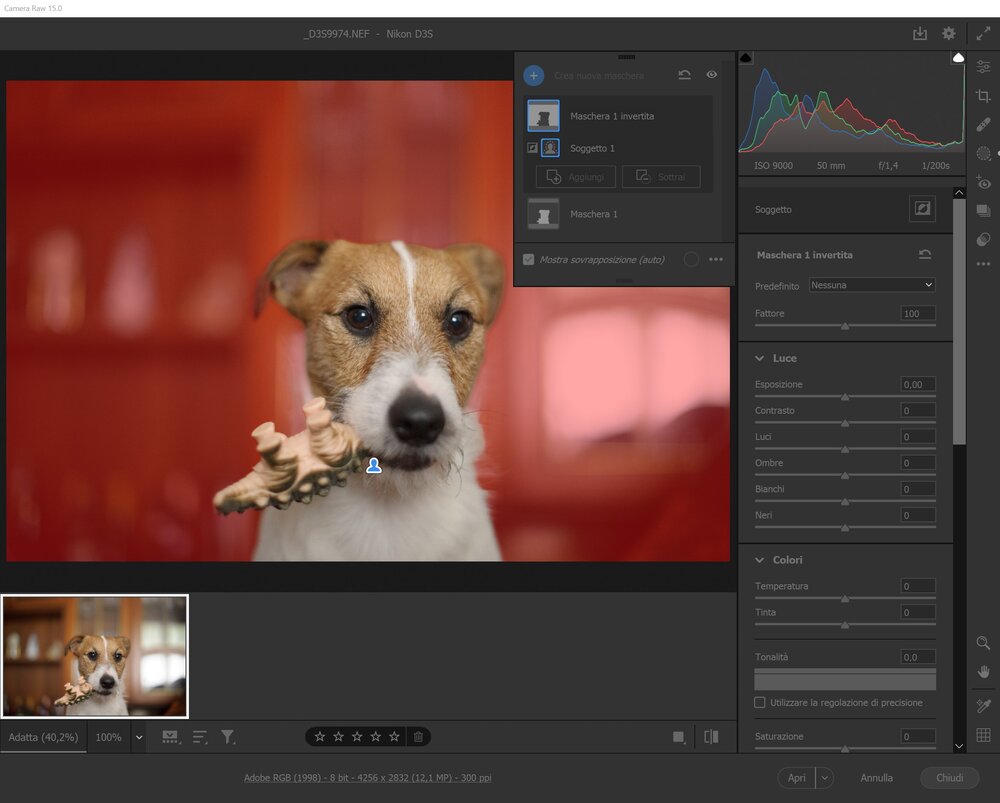Collapse the Luce section
Viewport: 1000px width, 803px height.
coord(759,358)
